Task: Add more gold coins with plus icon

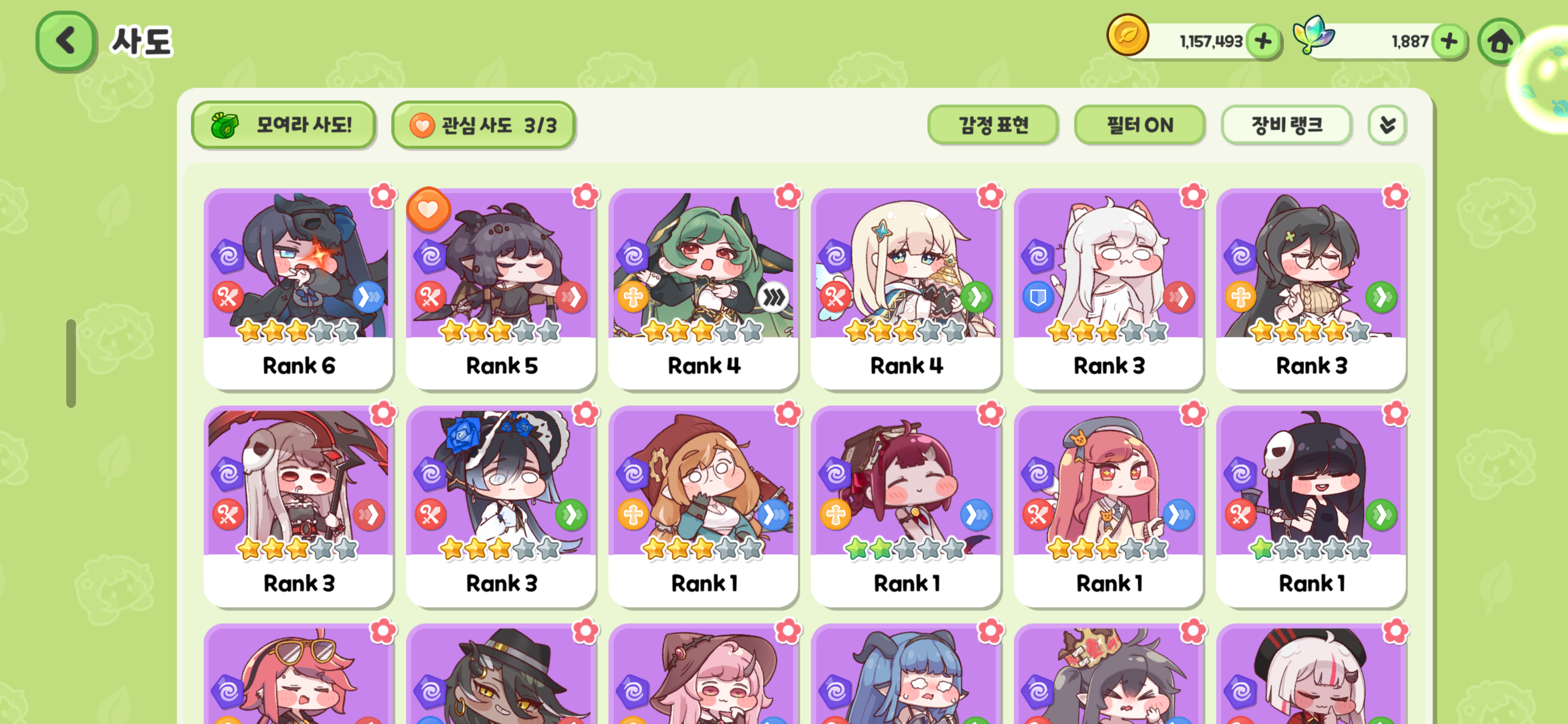Action: [1263, 41]
